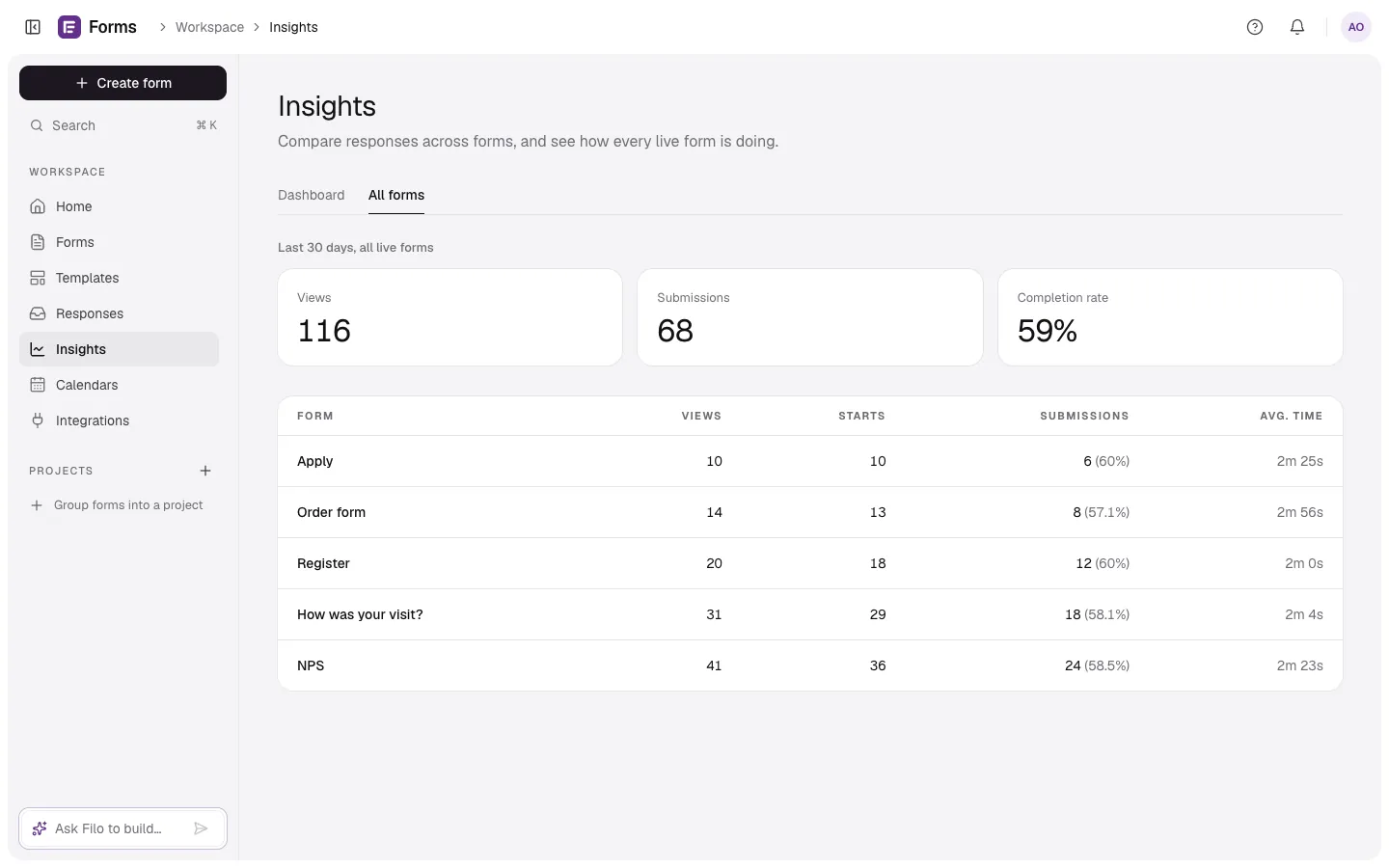This screenshot has width=1389, height=868.
Task: Click the search magnifier icon
Action: pyautogui.click(x=37, y=125)
